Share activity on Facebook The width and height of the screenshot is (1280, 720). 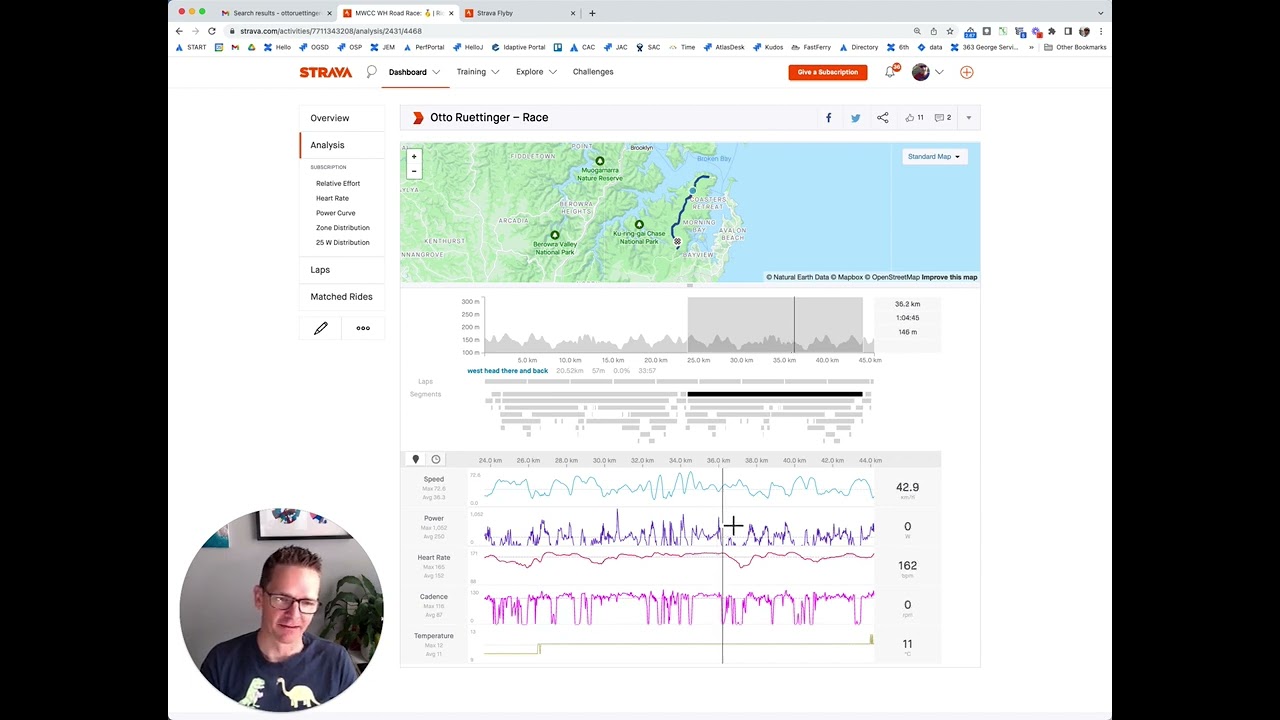828,118
